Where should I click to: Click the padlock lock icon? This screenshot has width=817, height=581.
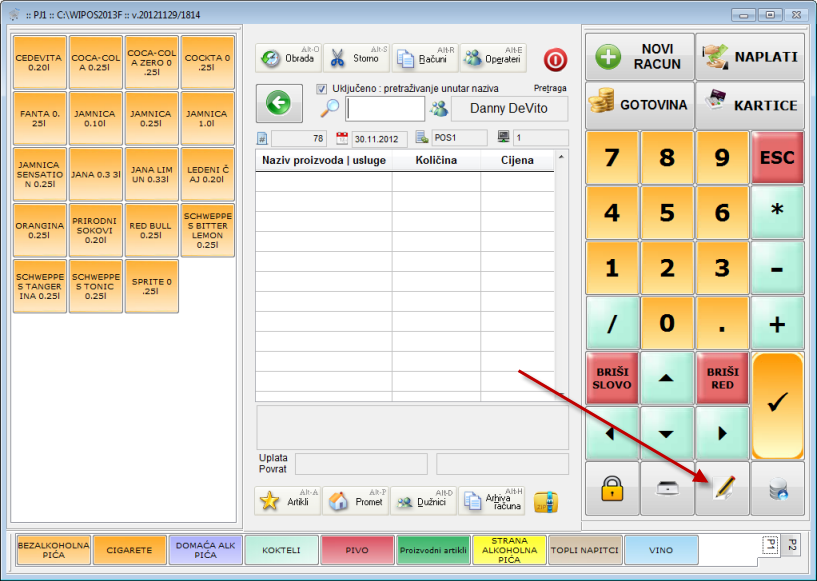coord(612,488)
